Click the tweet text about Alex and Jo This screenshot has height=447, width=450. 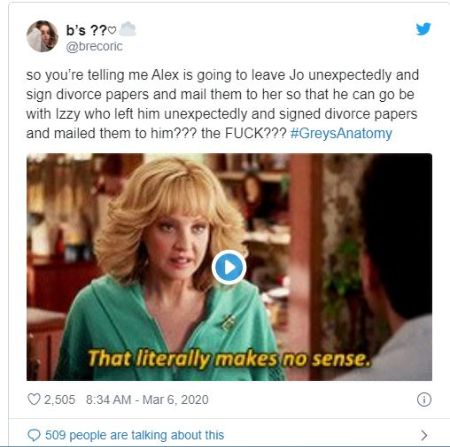(222, 104)
